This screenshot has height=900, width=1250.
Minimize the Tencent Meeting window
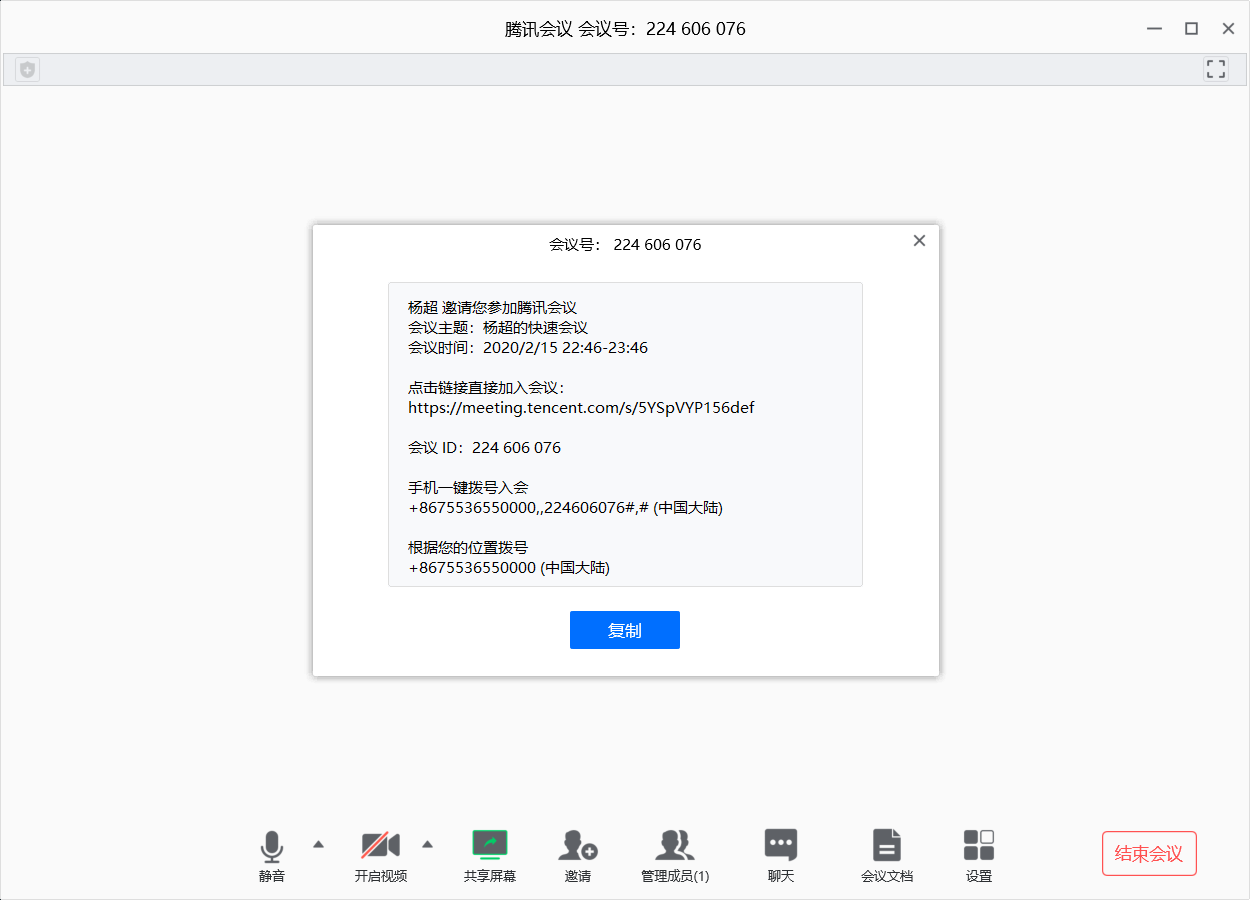click(x=1154, y=29)
